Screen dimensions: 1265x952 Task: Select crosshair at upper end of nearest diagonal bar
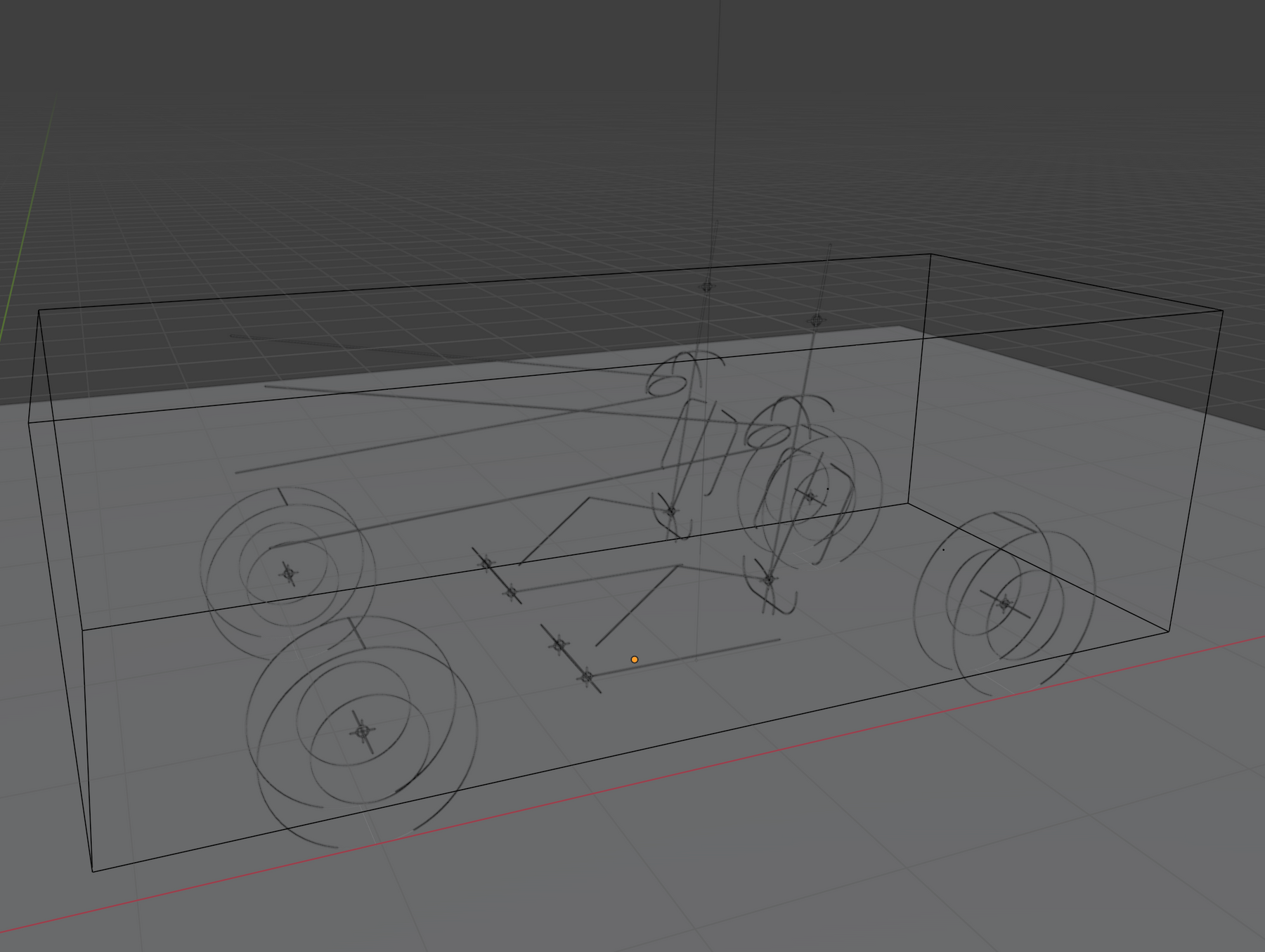[559, 644]
